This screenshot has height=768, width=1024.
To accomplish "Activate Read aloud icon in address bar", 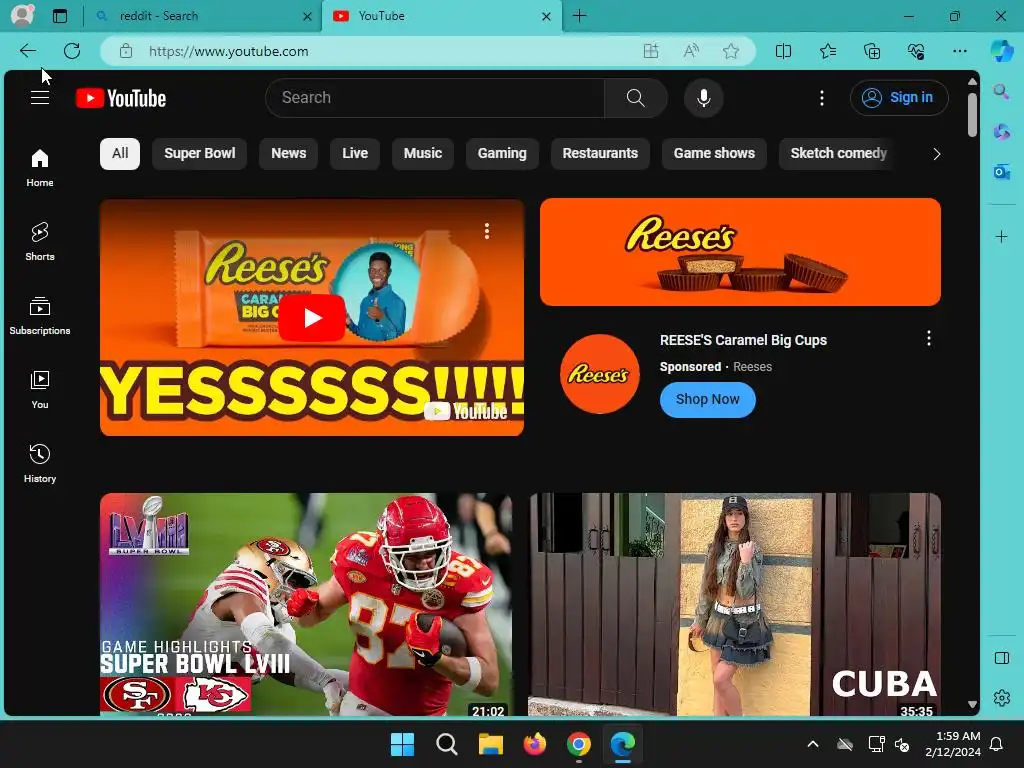I will point(691,51).
